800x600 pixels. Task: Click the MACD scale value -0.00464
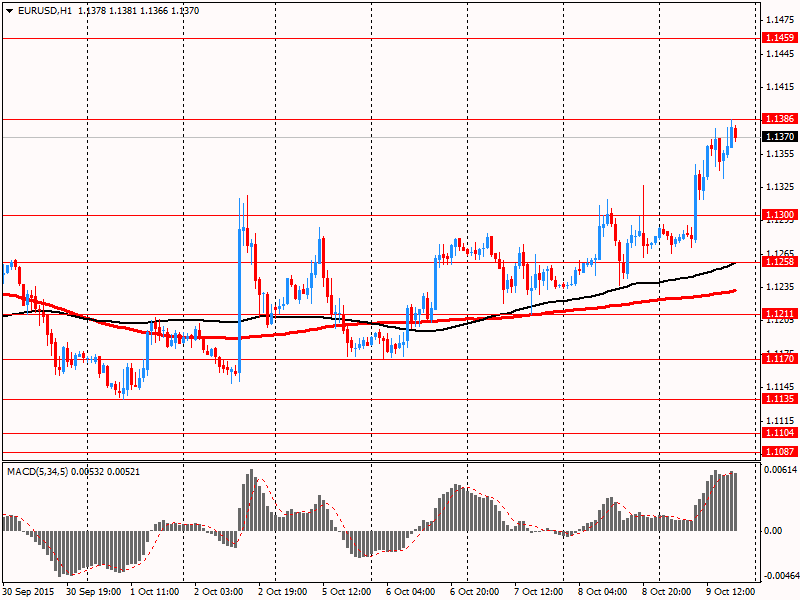(781, 576)
